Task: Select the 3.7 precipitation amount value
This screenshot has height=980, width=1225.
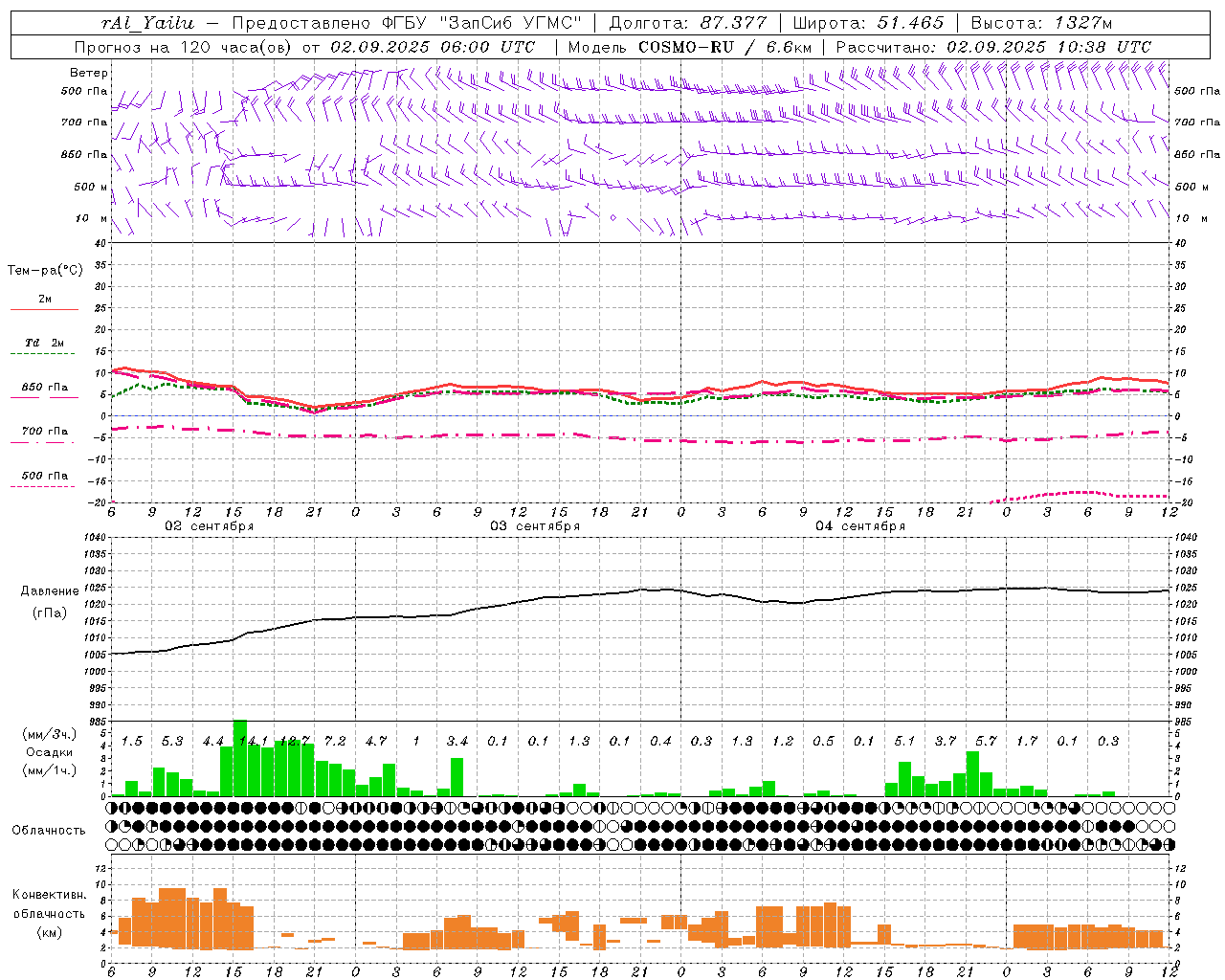Action: (x=946, y=742)
